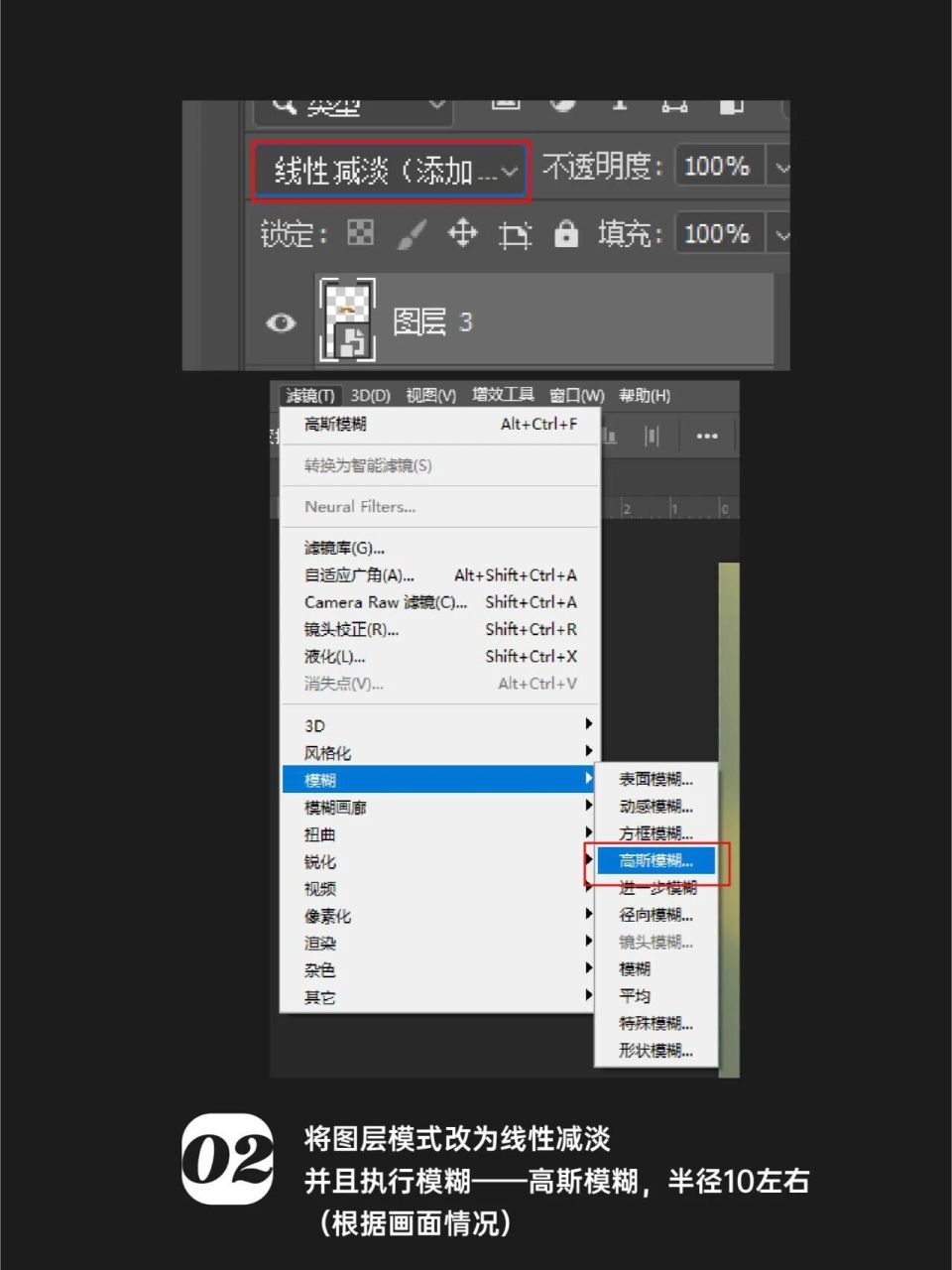Enable lock all using the padlock icon
The width and height of the screenshot is (952, 1270).
pyautogui.click(x=565, y=234)
